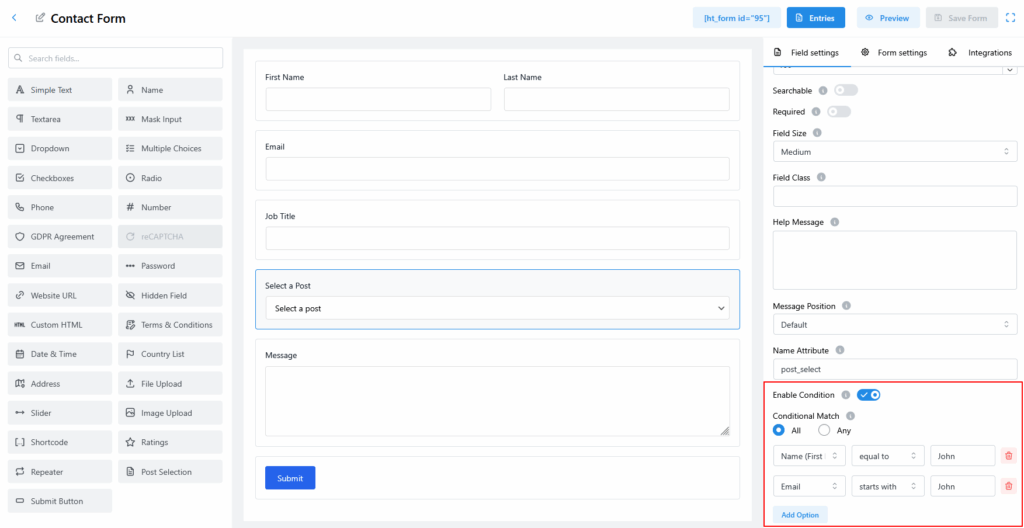The image size is (1024, 528).
Task: Expand the Message Position Default dropdown
Action: [x=894, y=325]
